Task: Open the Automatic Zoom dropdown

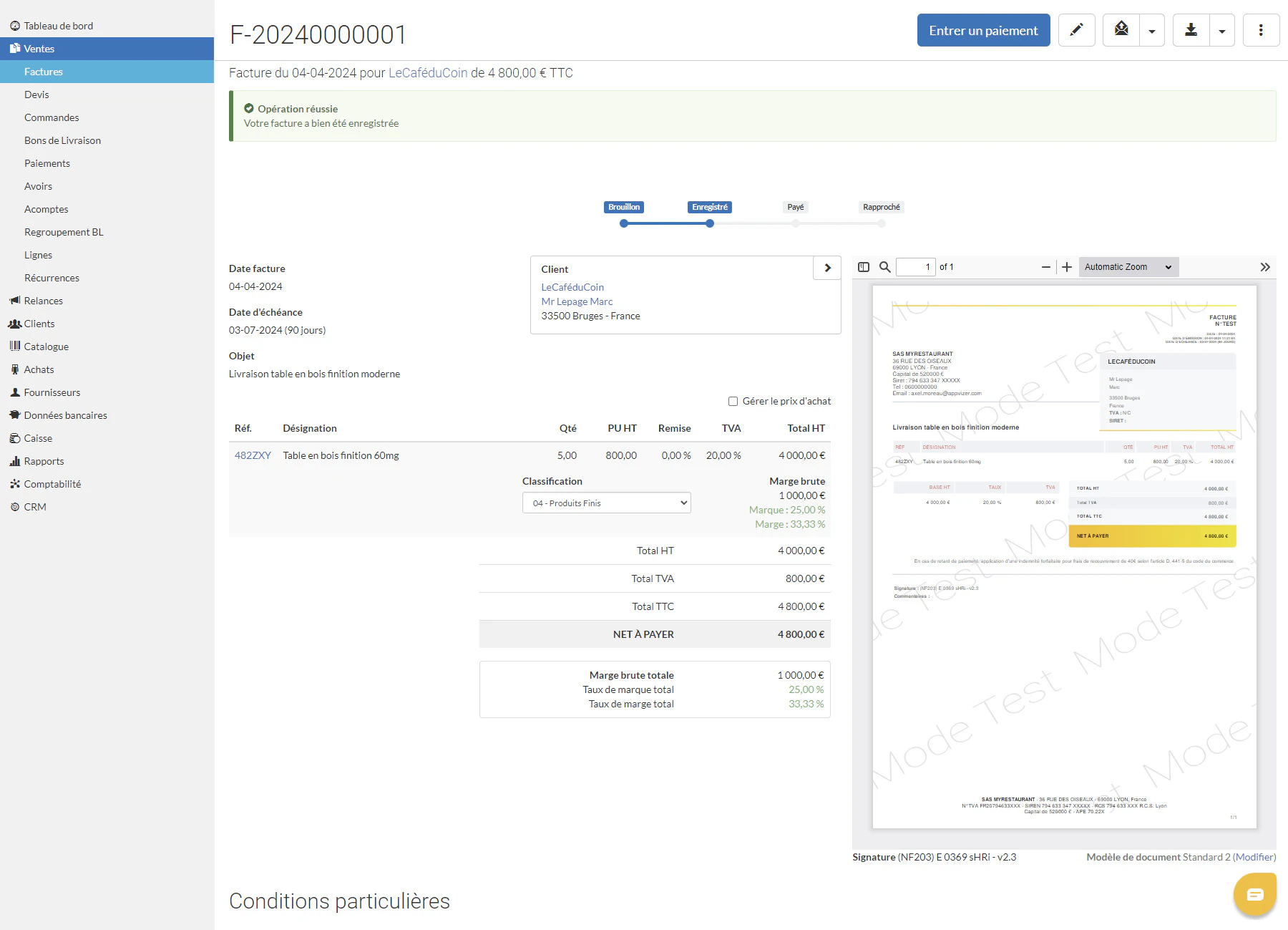Action: (1128, 267)
